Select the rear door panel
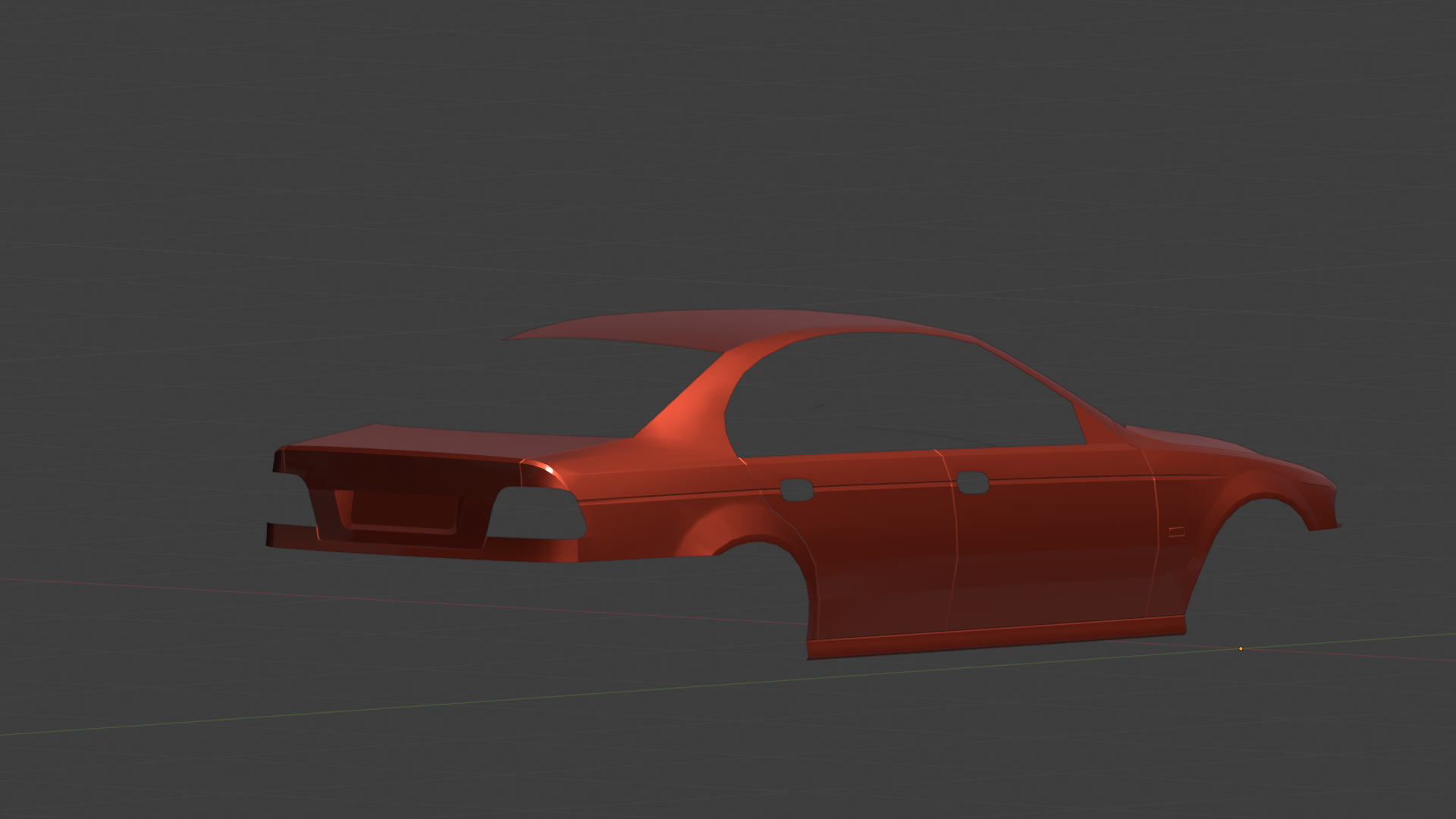This screenshot has height=819, width=1456. [880, 554]
